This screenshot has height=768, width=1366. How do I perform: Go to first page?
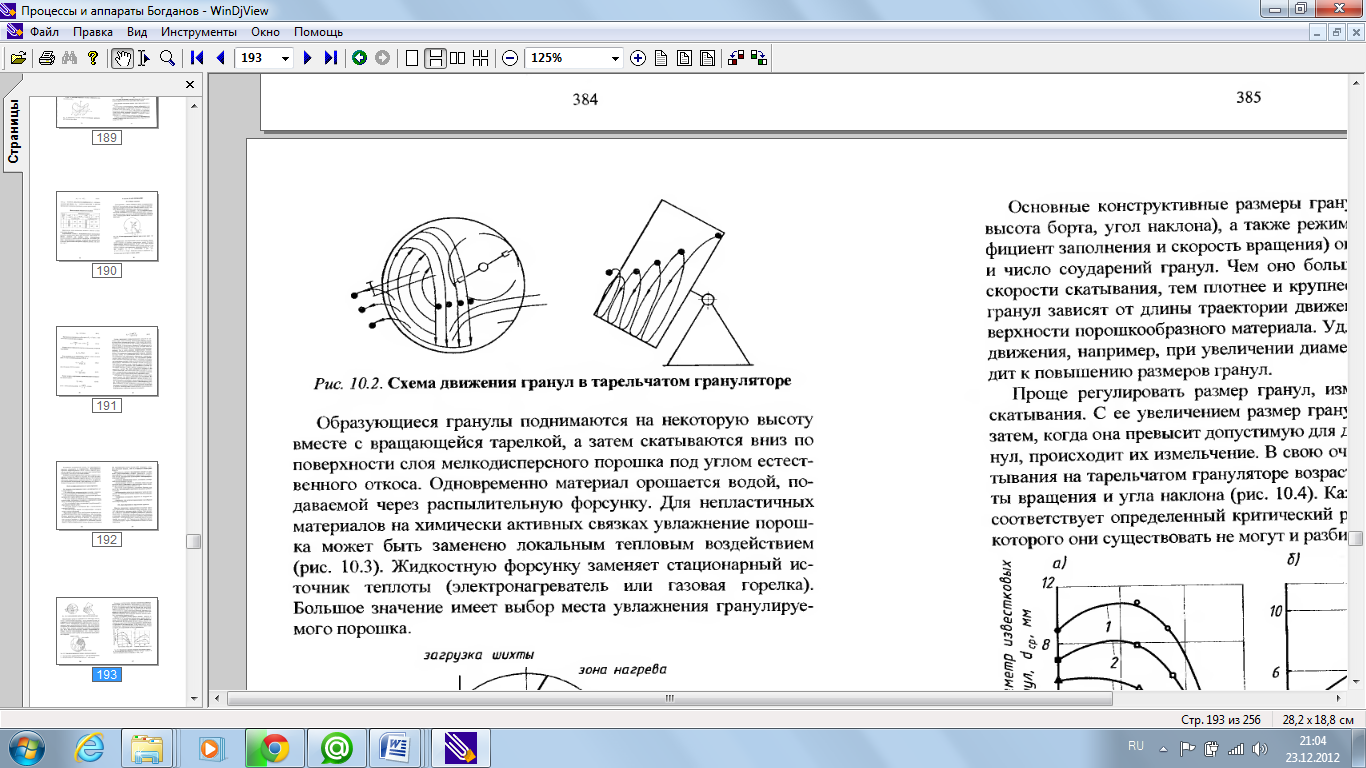tap(197, 58)
